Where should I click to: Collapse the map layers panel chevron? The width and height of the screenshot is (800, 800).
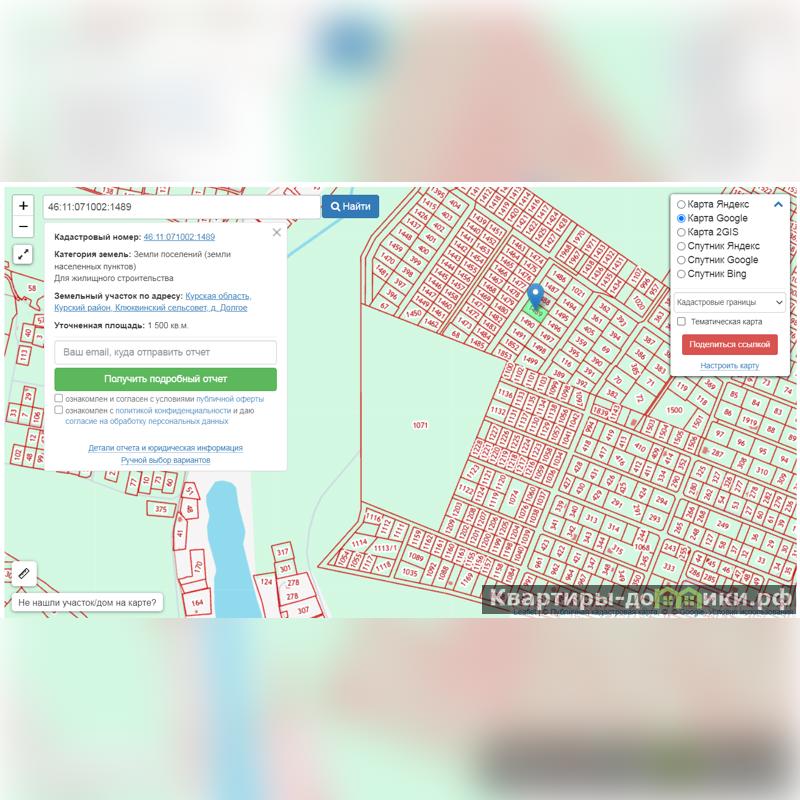(x=778, y=205)
